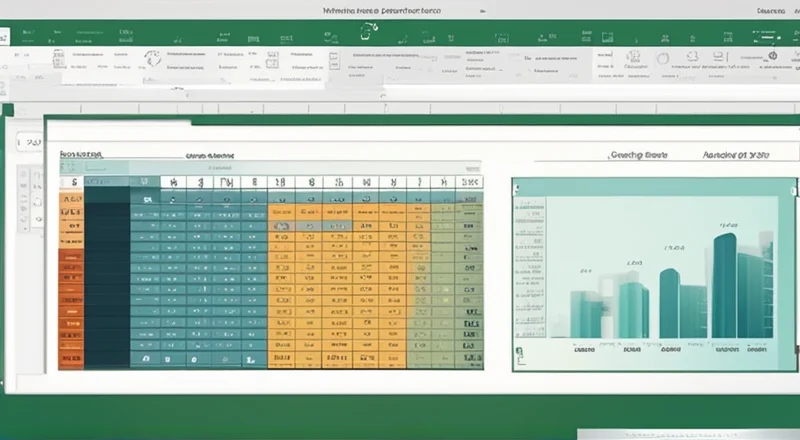
Task: Select the shortest leftmost bar in the chart
Action: click(588, 317)
